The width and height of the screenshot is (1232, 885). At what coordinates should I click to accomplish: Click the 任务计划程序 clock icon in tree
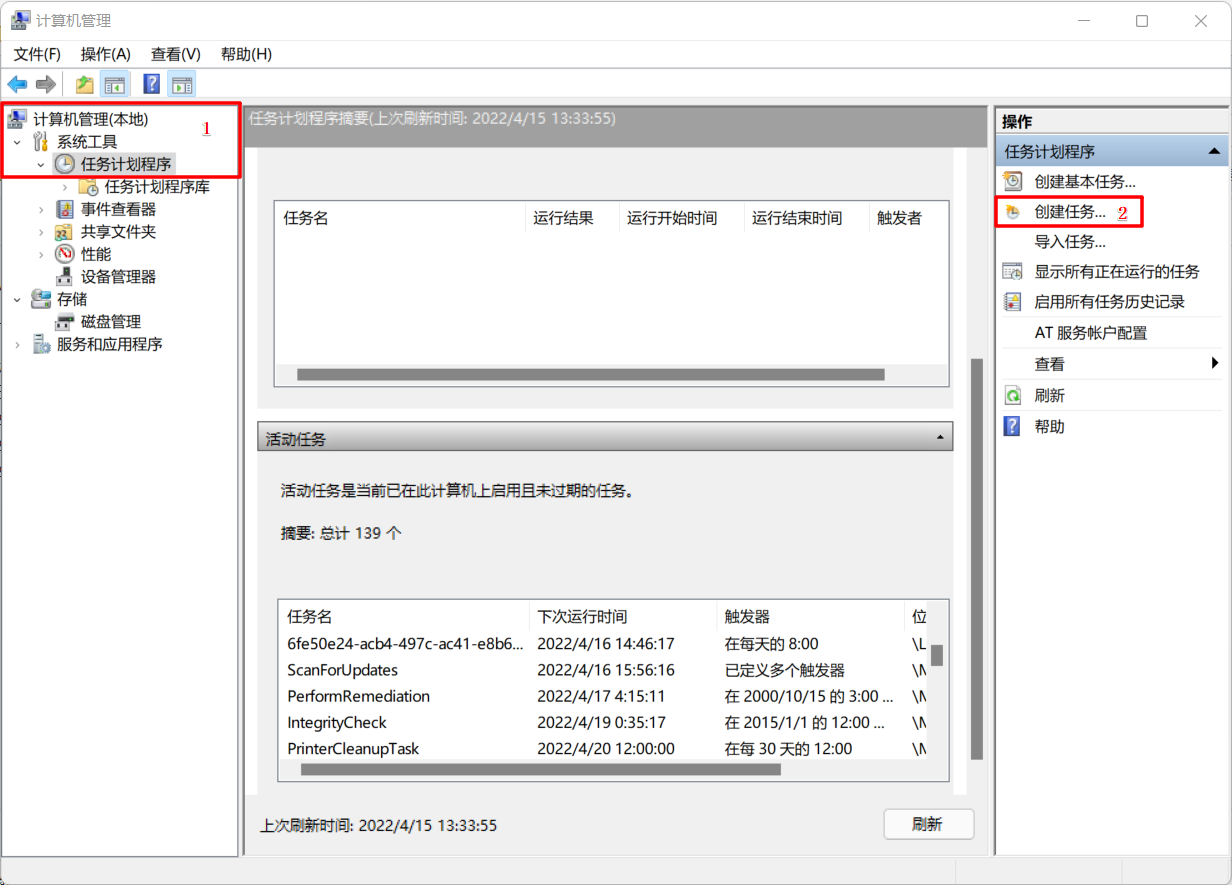tap(64, 164)
